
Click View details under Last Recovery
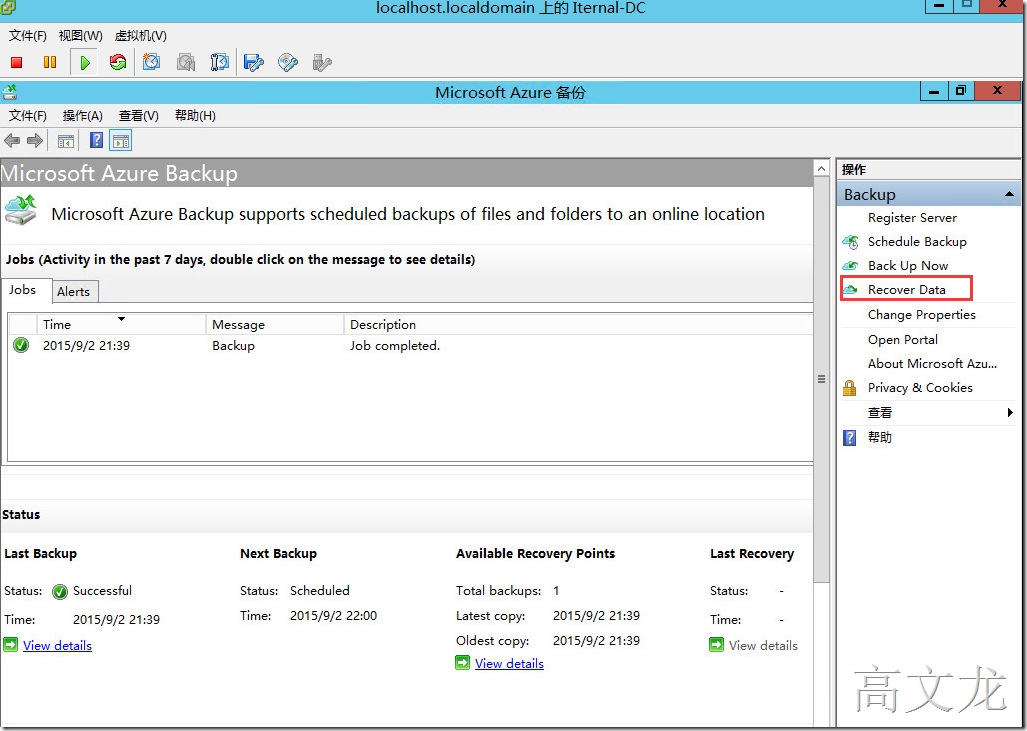pyautogui.click(x=763, y=646)
